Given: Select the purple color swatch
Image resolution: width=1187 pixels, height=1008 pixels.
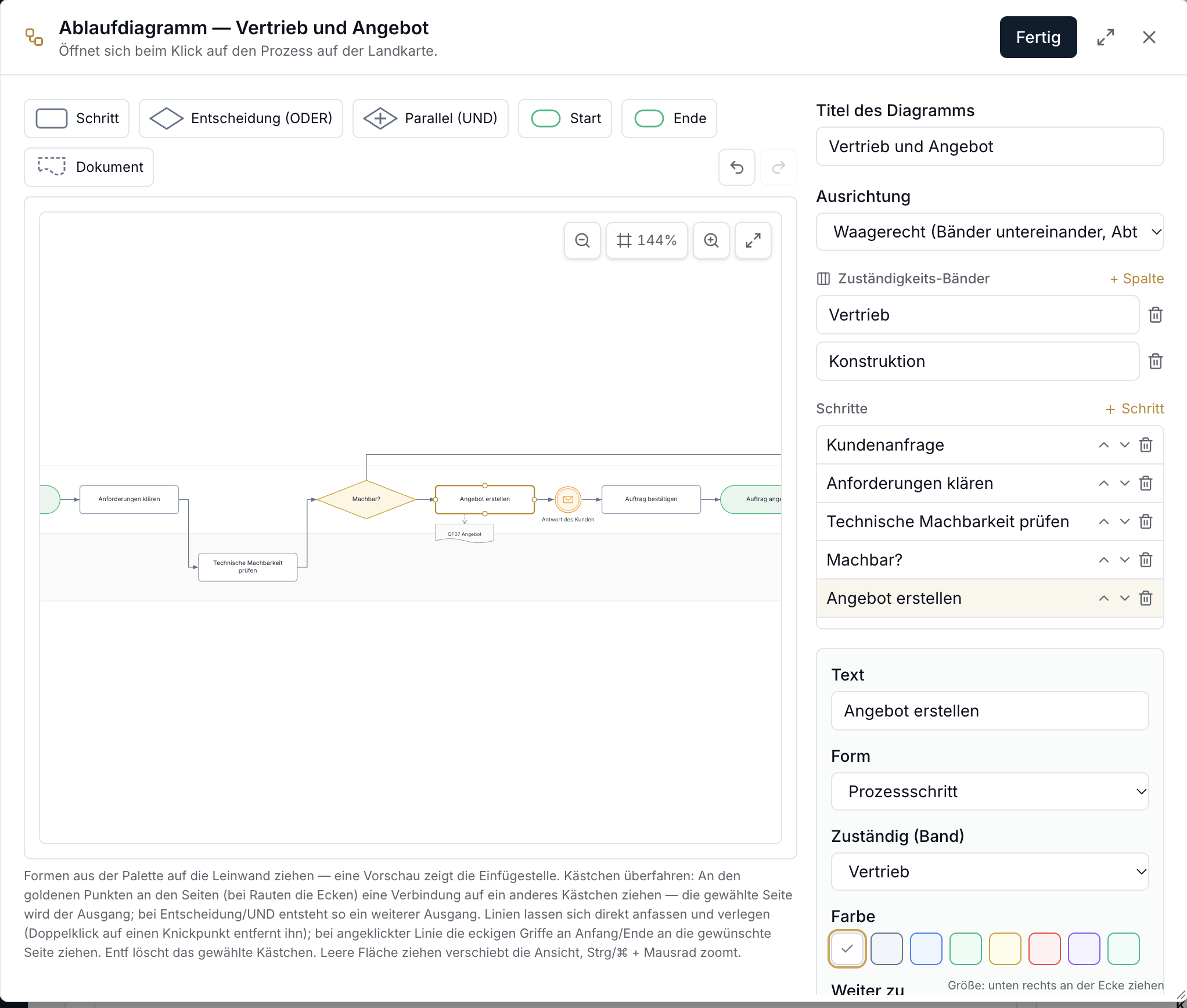Looking at the screenshot, I should 1084,949.
